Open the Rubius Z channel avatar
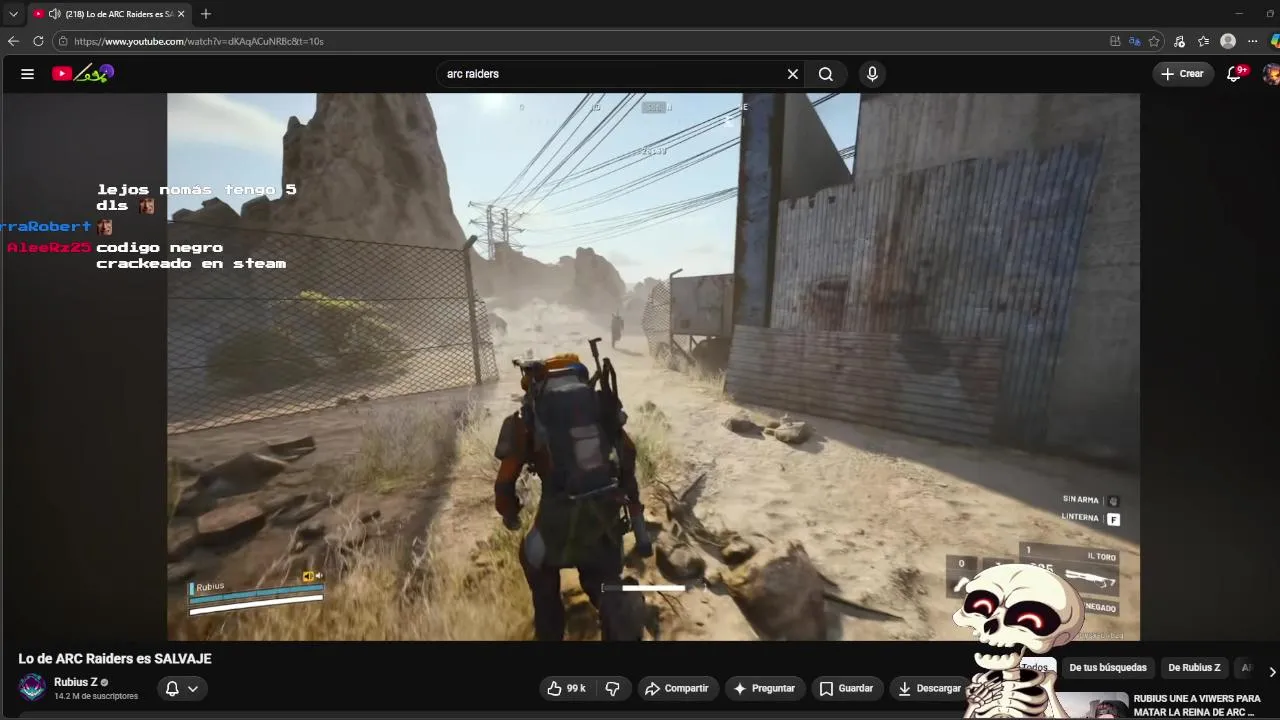This screenshot has height=720, width=1280. (x=33, y=688)
